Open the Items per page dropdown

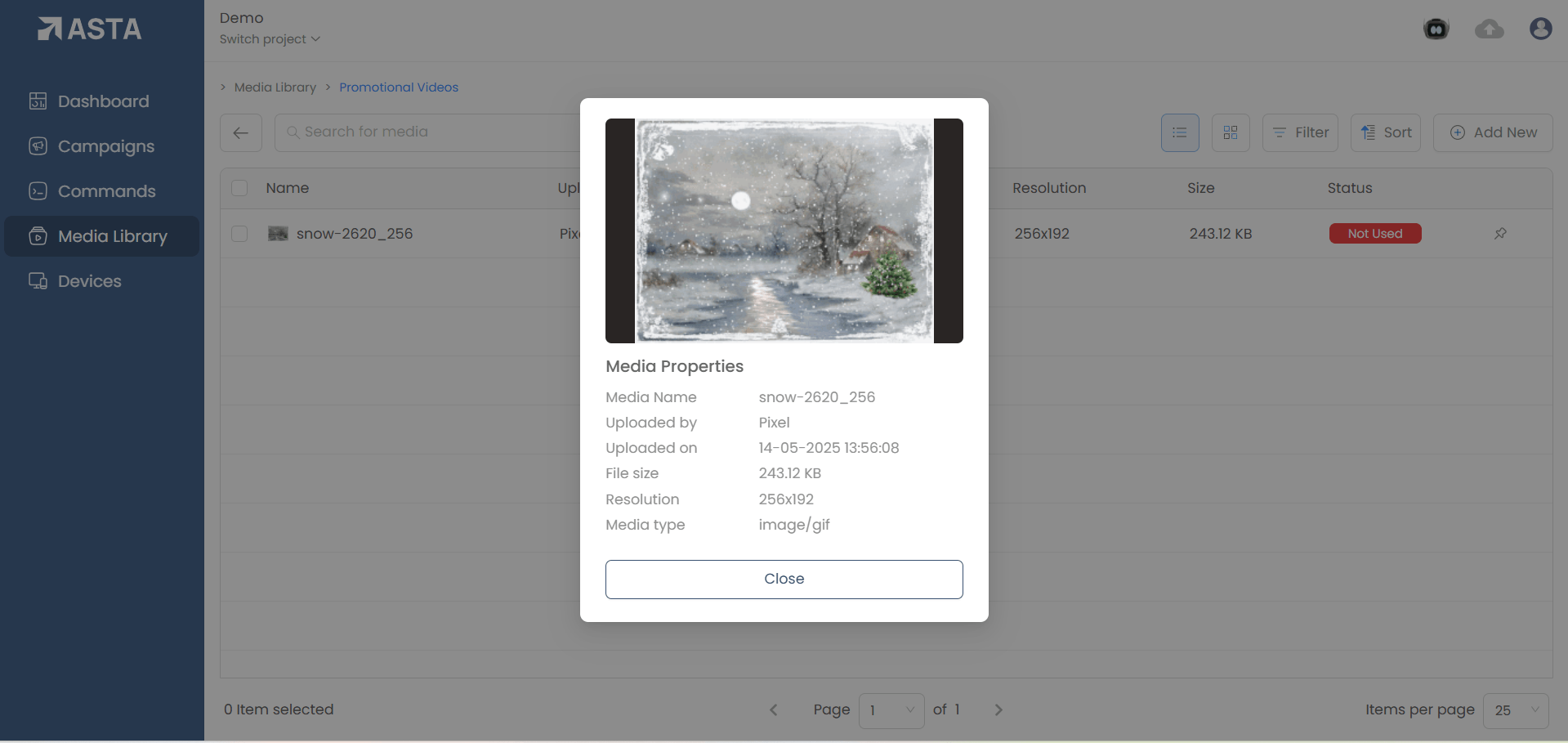pos(1515,710)
